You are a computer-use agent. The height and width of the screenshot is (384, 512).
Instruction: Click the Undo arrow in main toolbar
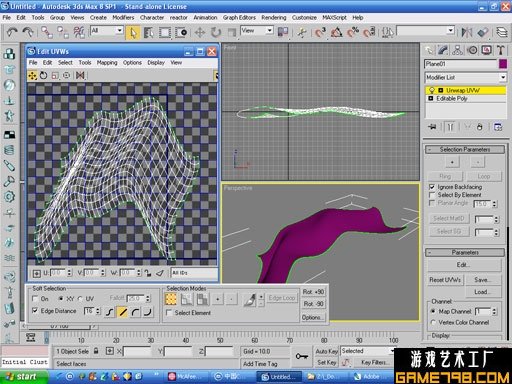12,32
